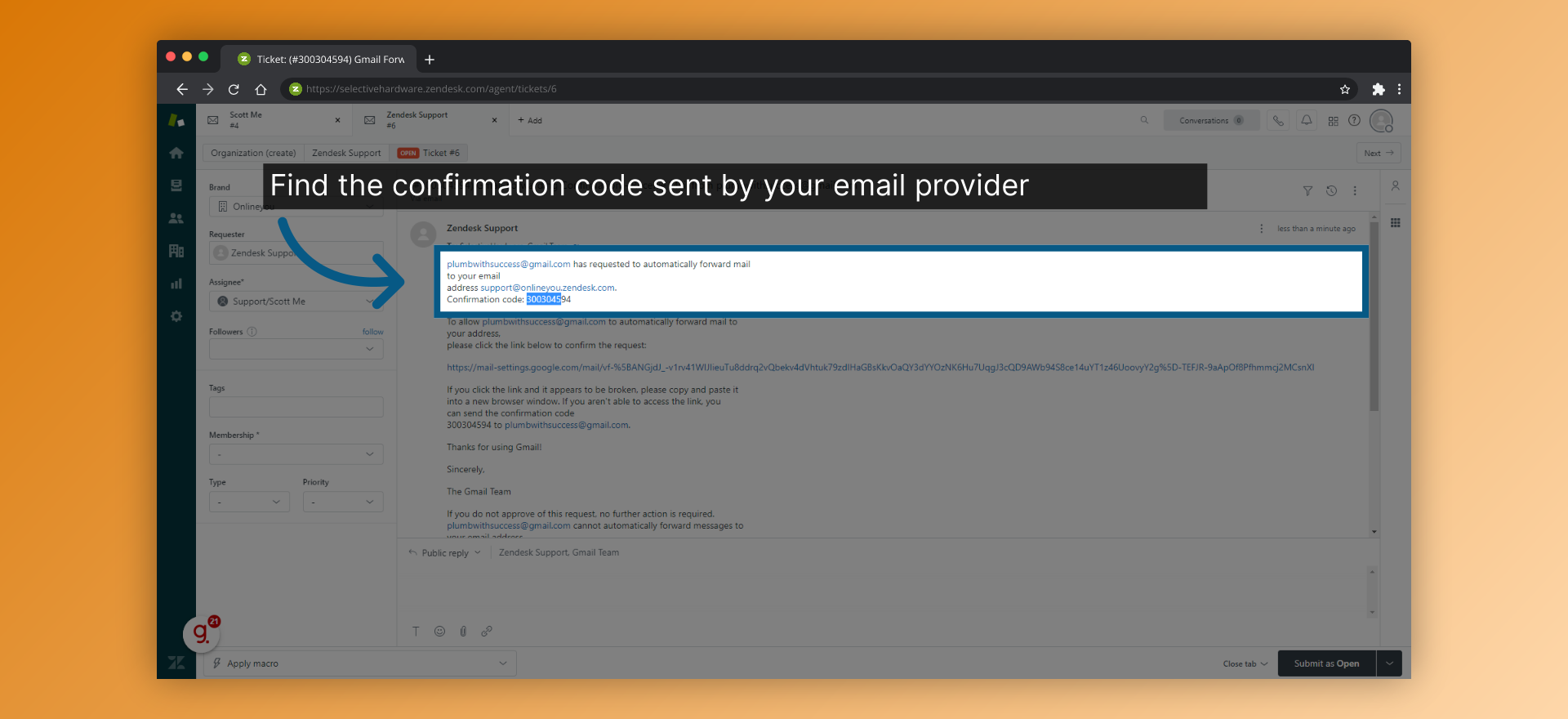The width and height of the screenshot is (1568, 719).
Task: Open Organization (create) breadcrumb tab
Action: (x=253, y=153)
